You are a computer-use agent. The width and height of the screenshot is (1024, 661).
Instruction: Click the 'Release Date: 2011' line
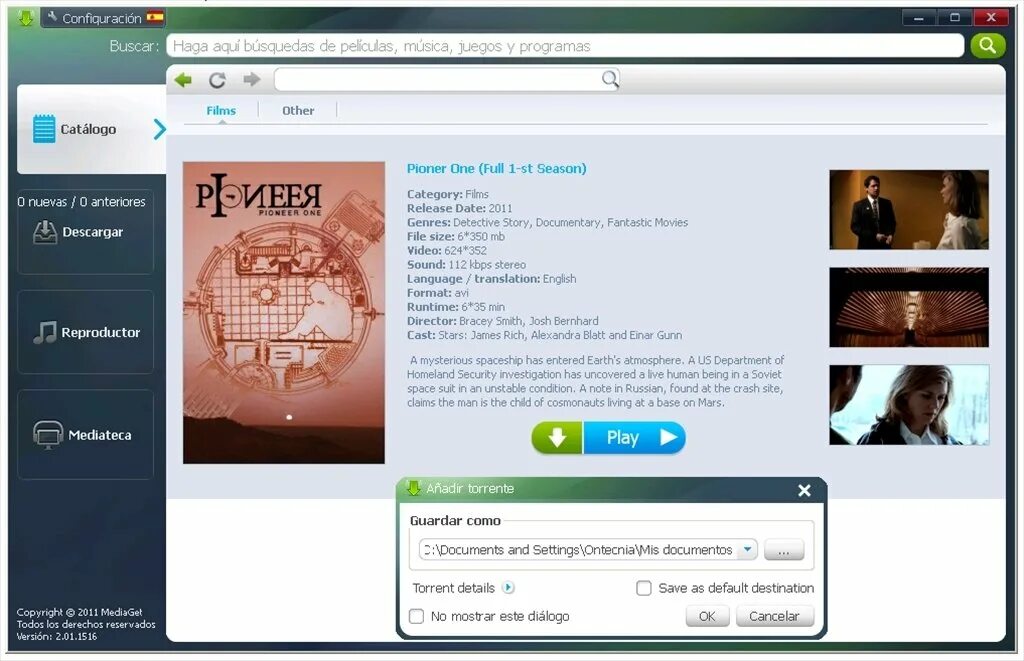tap(460, 208)
